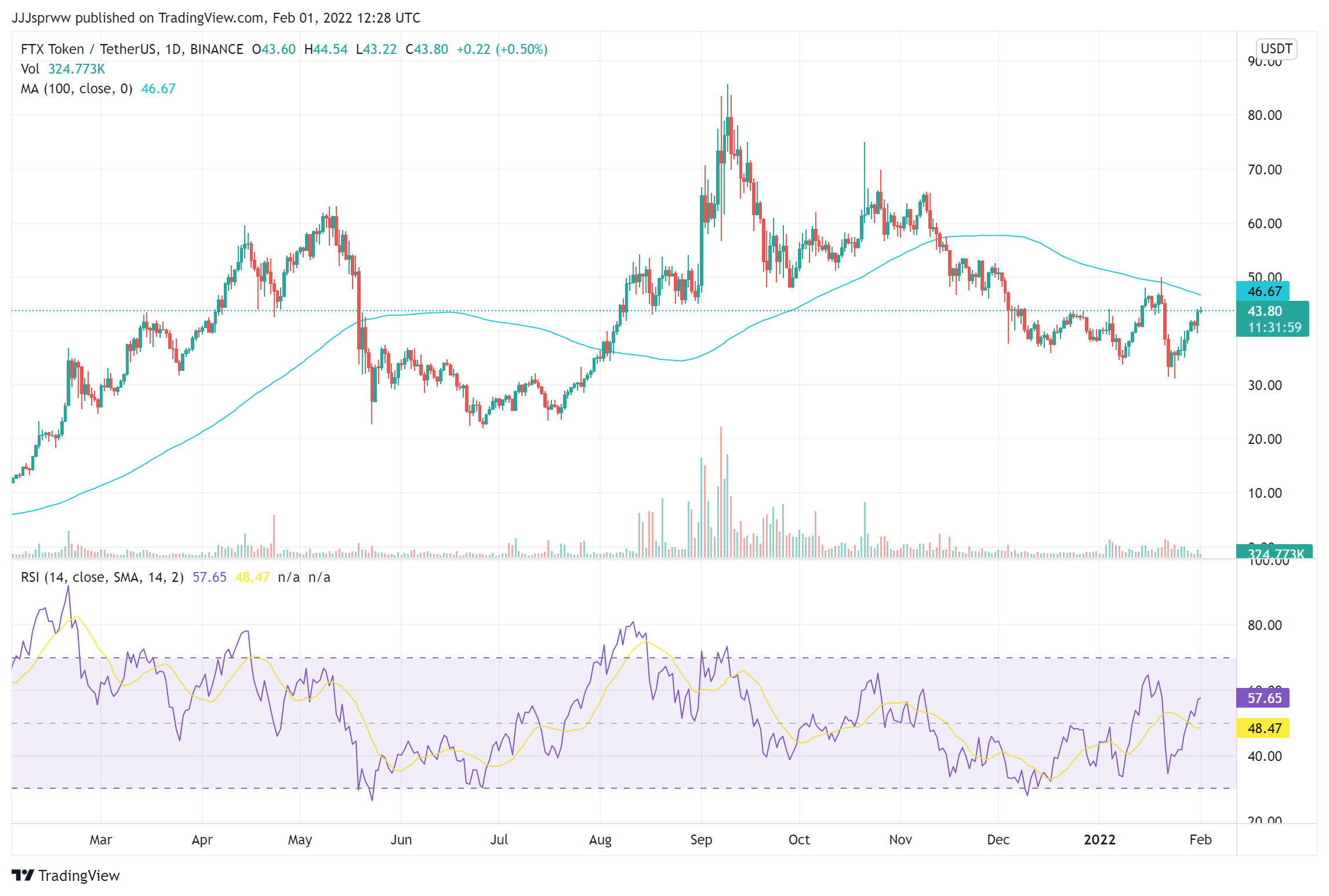This screenshot has height=896, width=1329.
Task: Click the 10.00 price axis label
Action: 1265,493
